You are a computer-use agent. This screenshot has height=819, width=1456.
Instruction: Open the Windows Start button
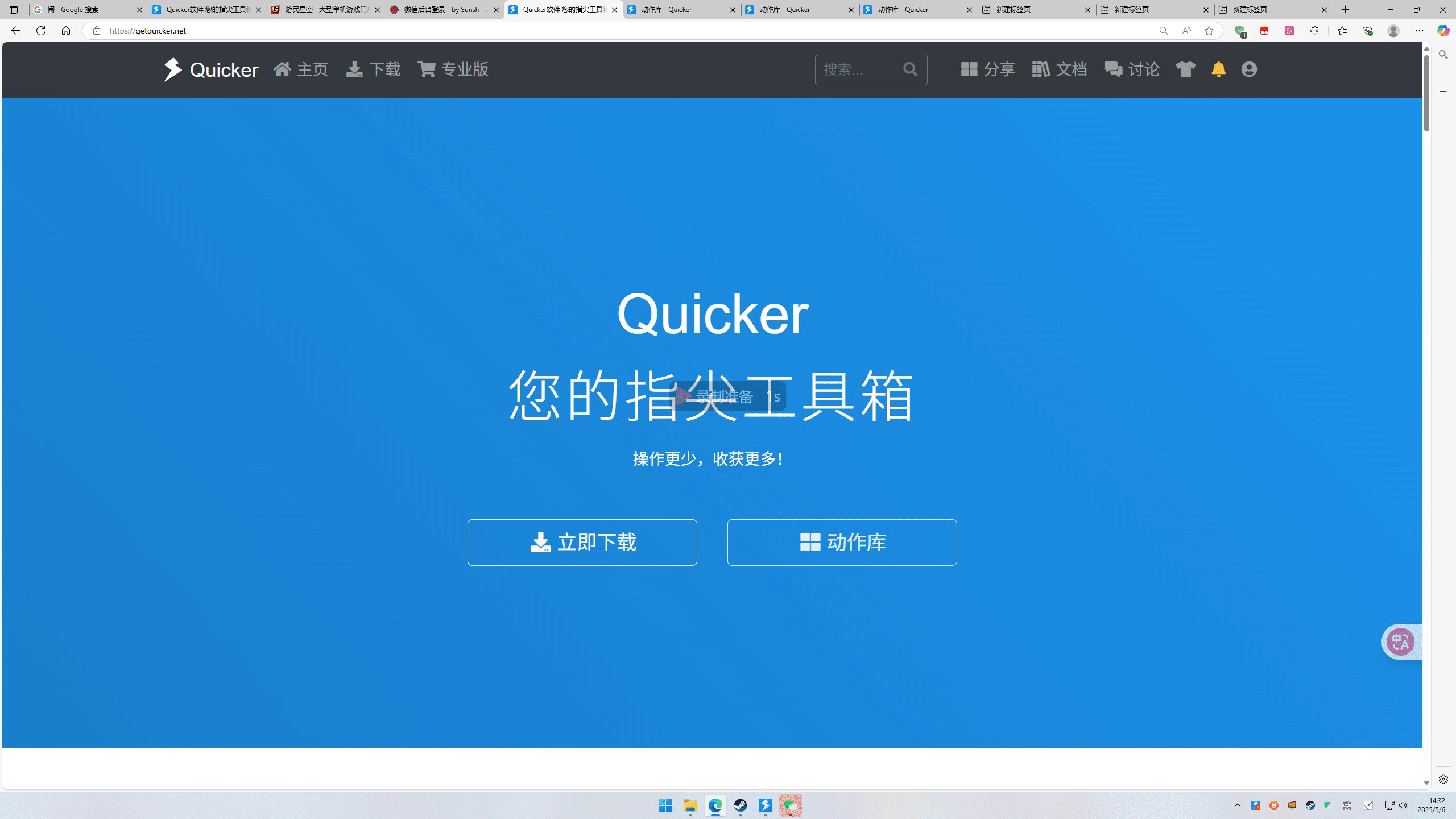tap(665, 805)
